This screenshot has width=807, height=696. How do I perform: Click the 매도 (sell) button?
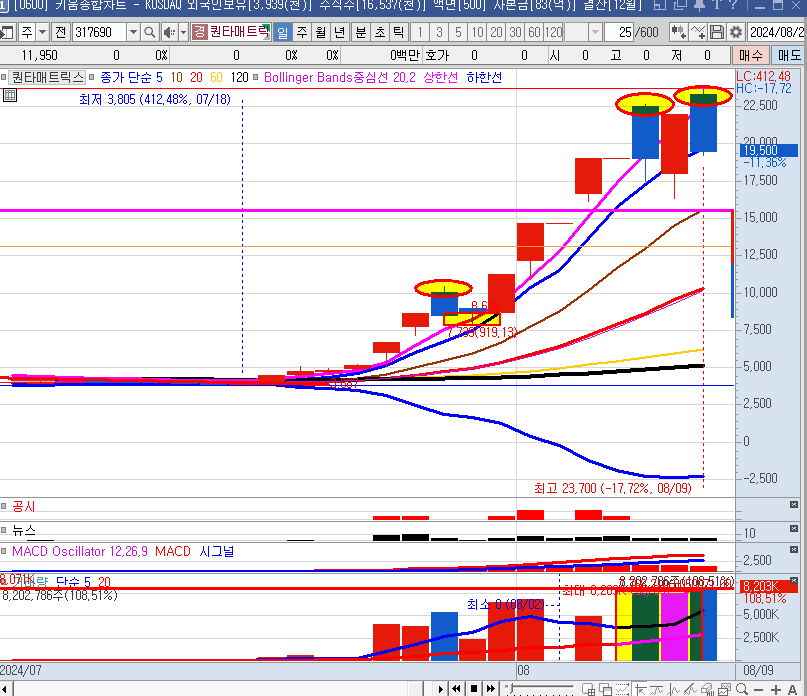coord(789,55)
